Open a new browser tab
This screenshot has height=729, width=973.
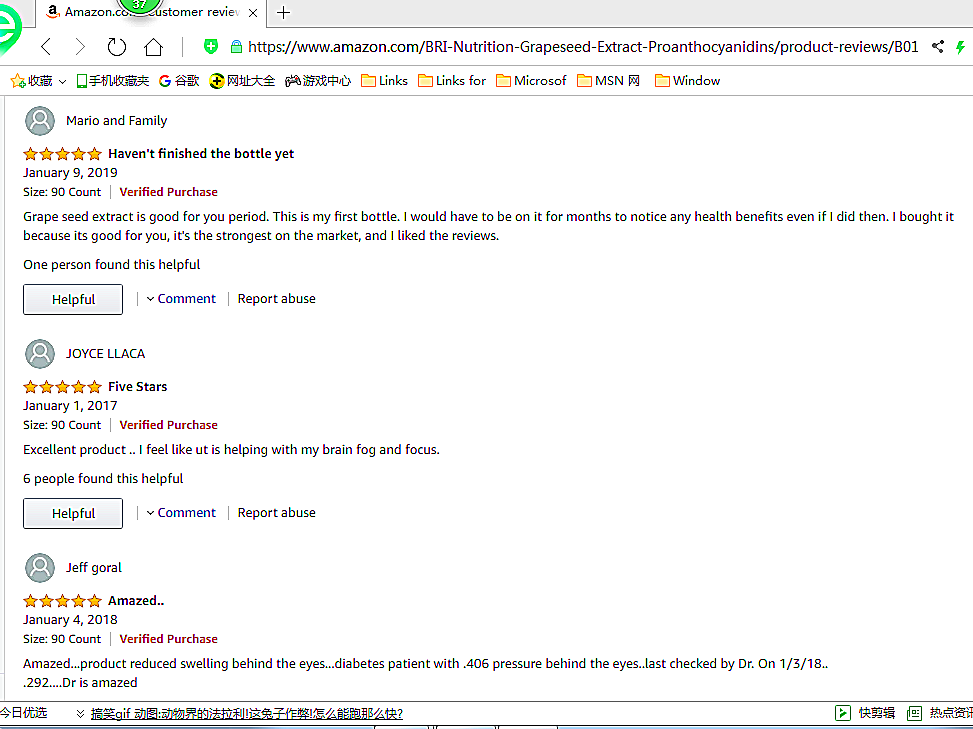coord(284,12)
